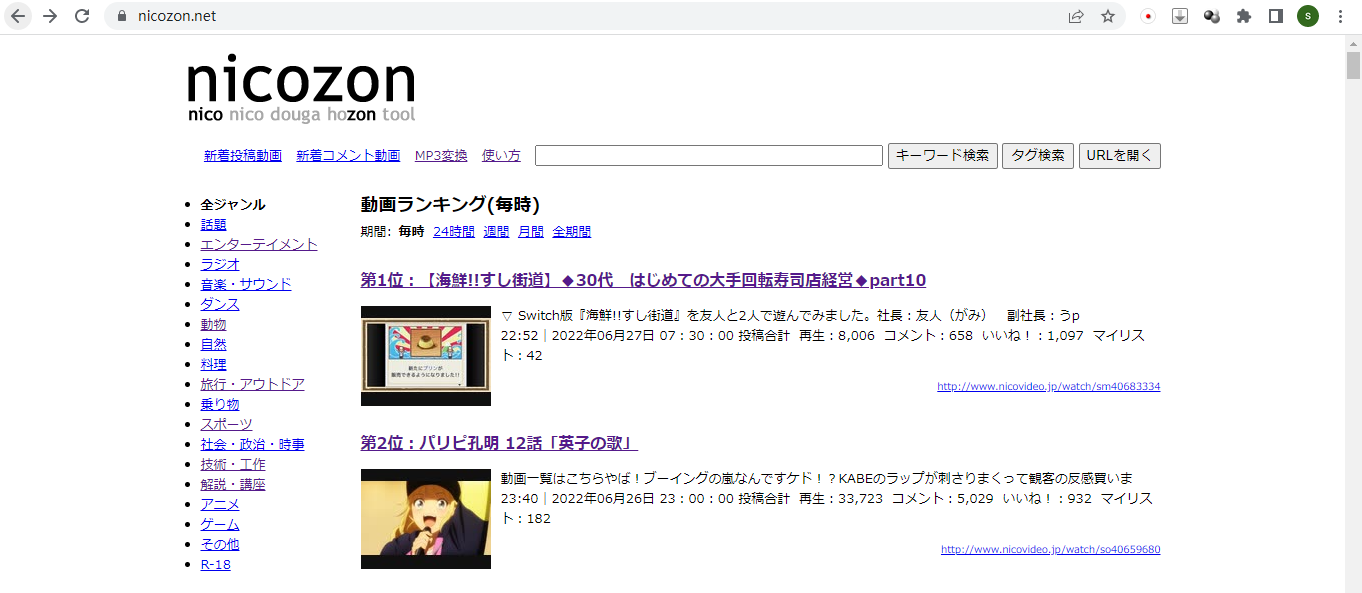Go back with the browser back arrow

coord(18,16)
